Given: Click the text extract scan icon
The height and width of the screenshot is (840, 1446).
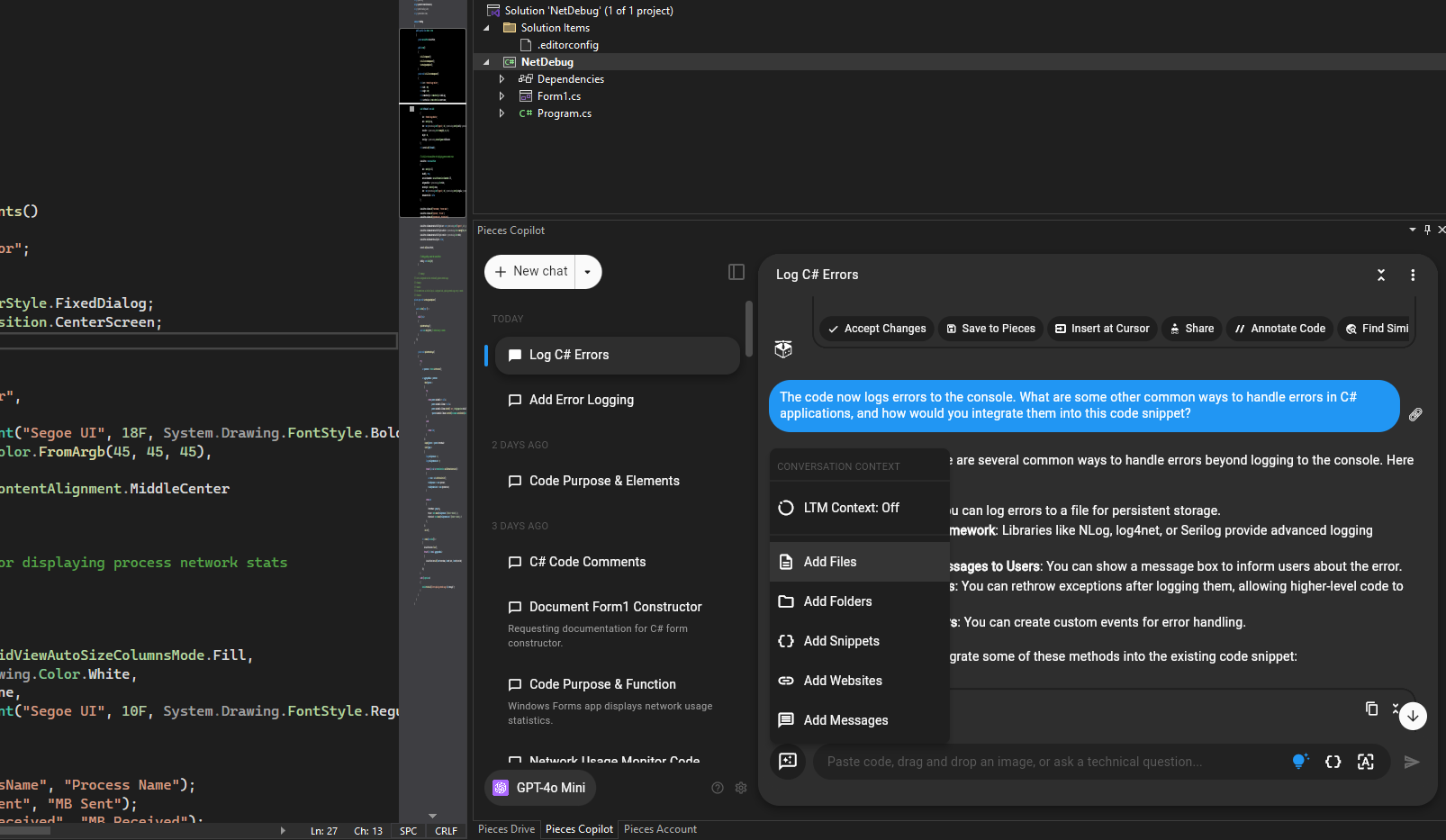Looking at the screenshot, I should (1366, 762).
